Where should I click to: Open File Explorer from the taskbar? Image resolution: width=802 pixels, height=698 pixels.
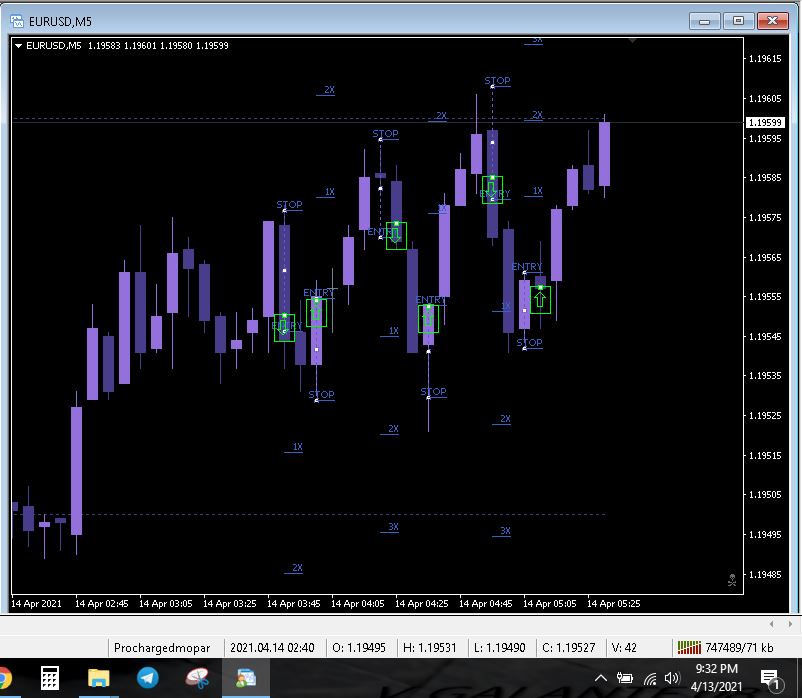pos(99,679)
